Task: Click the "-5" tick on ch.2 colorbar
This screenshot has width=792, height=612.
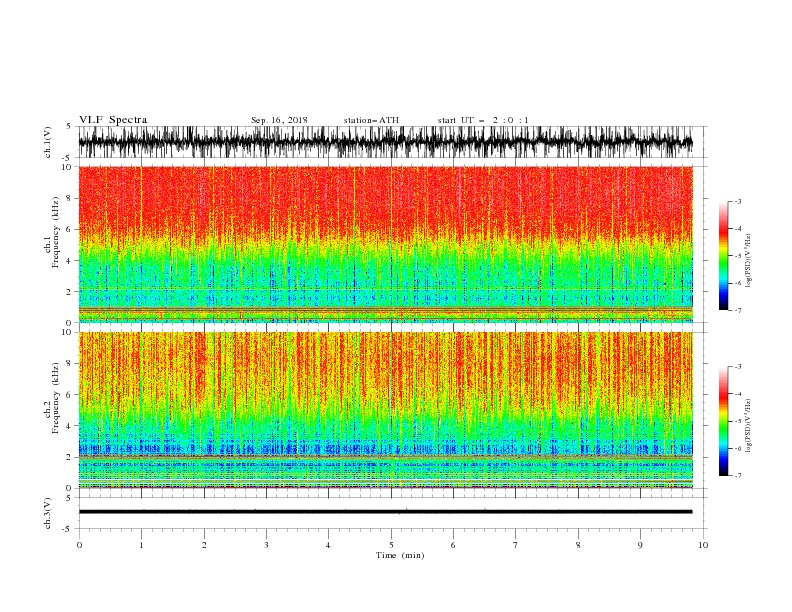Action: pos(738,421)
